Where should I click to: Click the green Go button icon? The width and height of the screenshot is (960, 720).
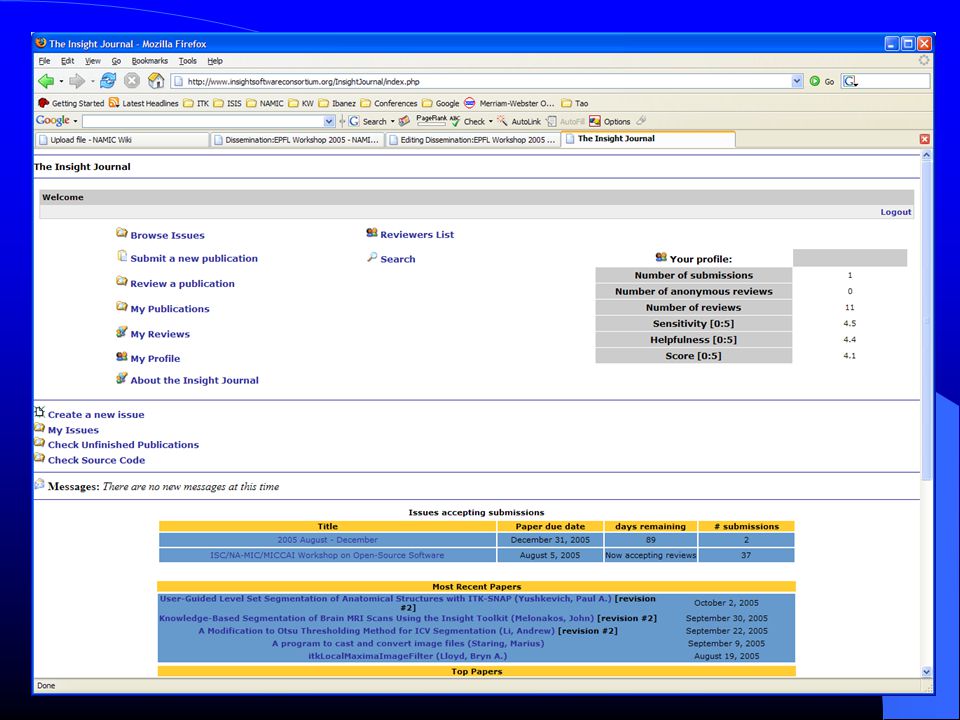(x=814, y=81)
